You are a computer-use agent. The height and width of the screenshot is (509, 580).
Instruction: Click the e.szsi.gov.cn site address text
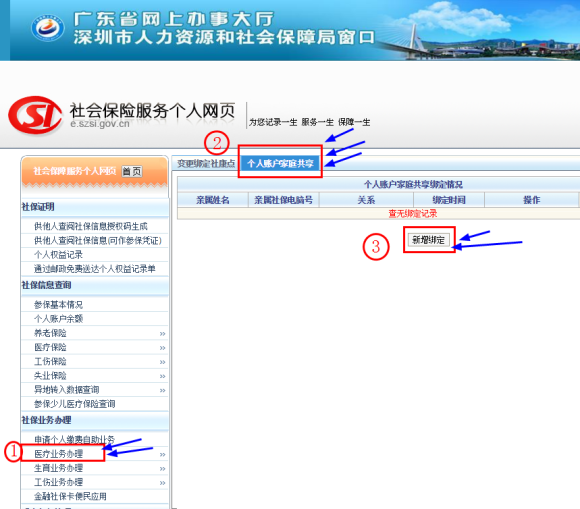pos(100,124)
